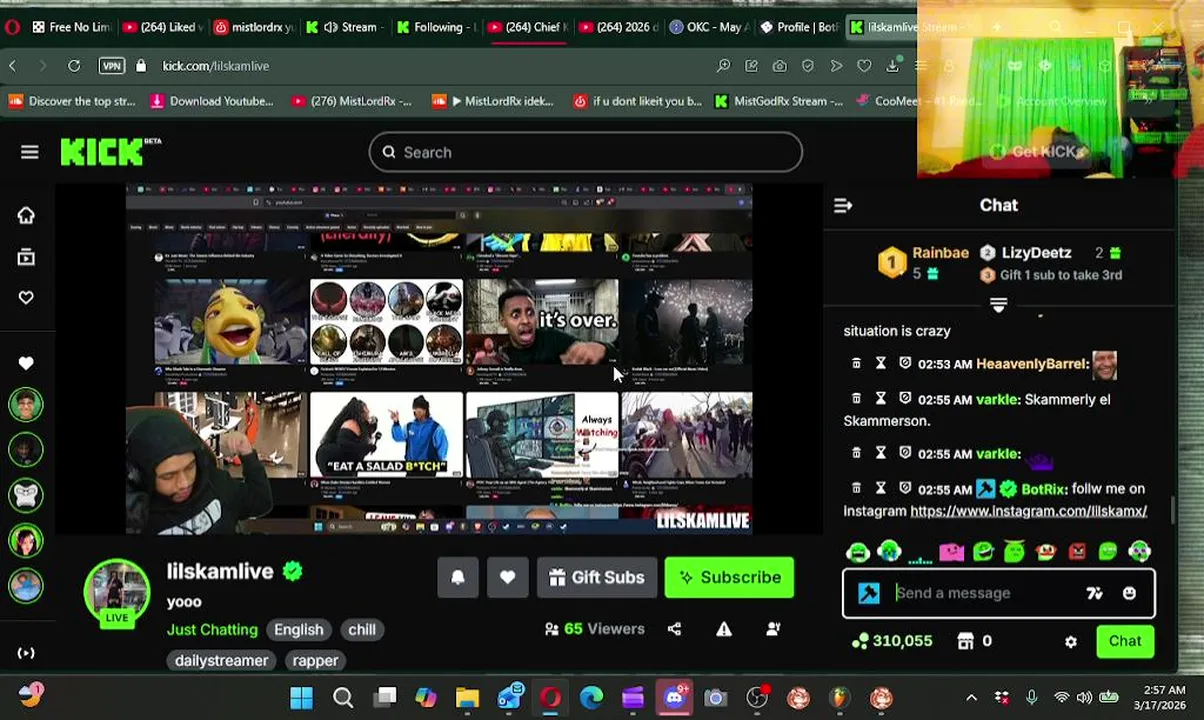Send message with Chat button

tap(1125, 641)
